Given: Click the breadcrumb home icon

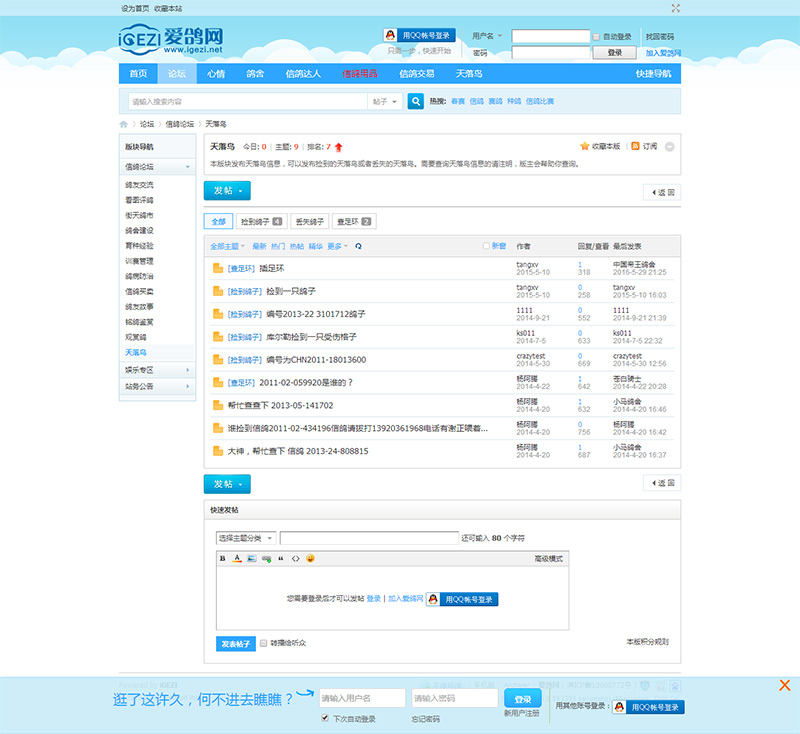Looking at the screenshot, I should pos(123,124).
